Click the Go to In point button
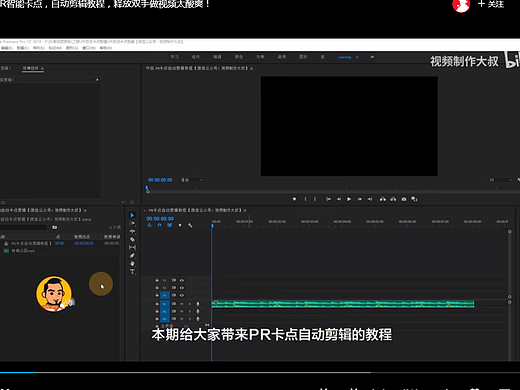Image resolution: width=520 pixels, height=390 pixels. [x=328, y=199]
